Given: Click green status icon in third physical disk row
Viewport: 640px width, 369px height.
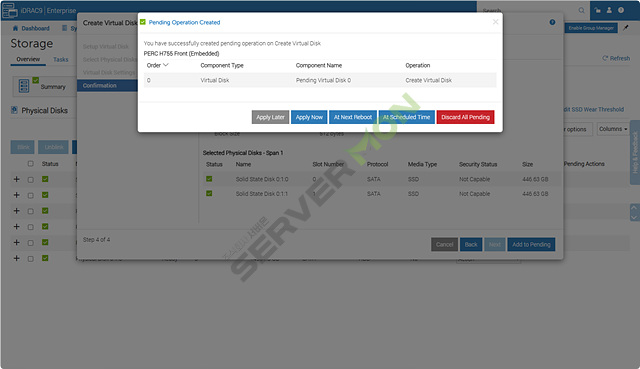Looking at the screenshot, I should (x=45, y=211).
